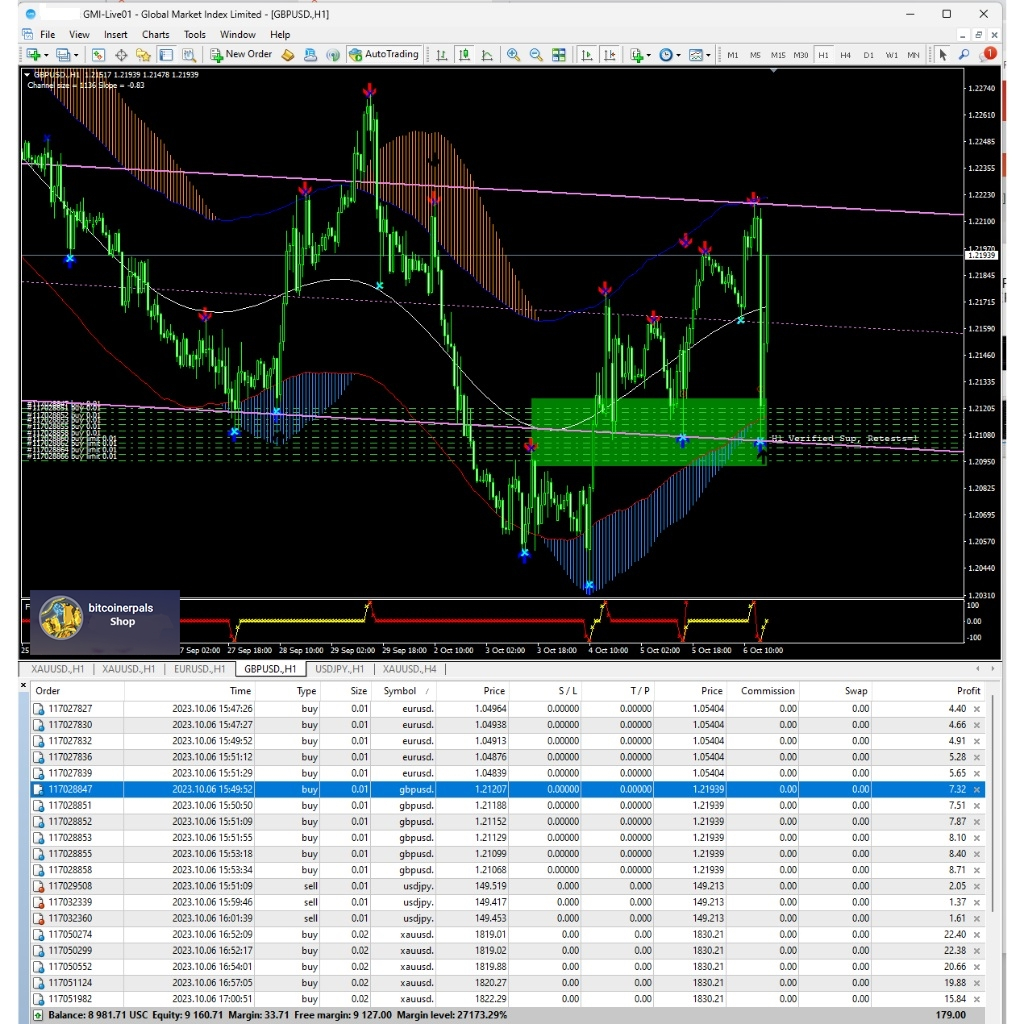Viewport: 1024px width, 1024px height.
Task: Open the Charts menu
Action: point(155,34)
